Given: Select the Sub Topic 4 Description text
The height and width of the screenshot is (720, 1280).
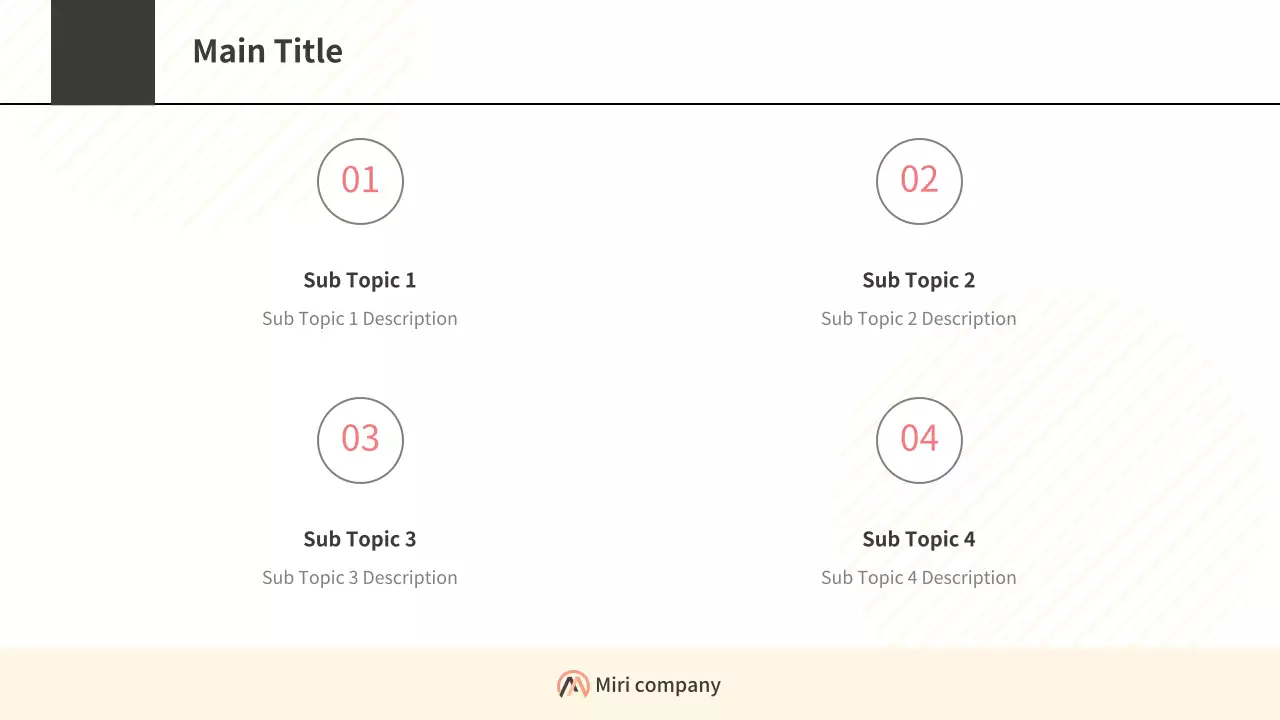Looking at the screenshot, I should (919, 578).
